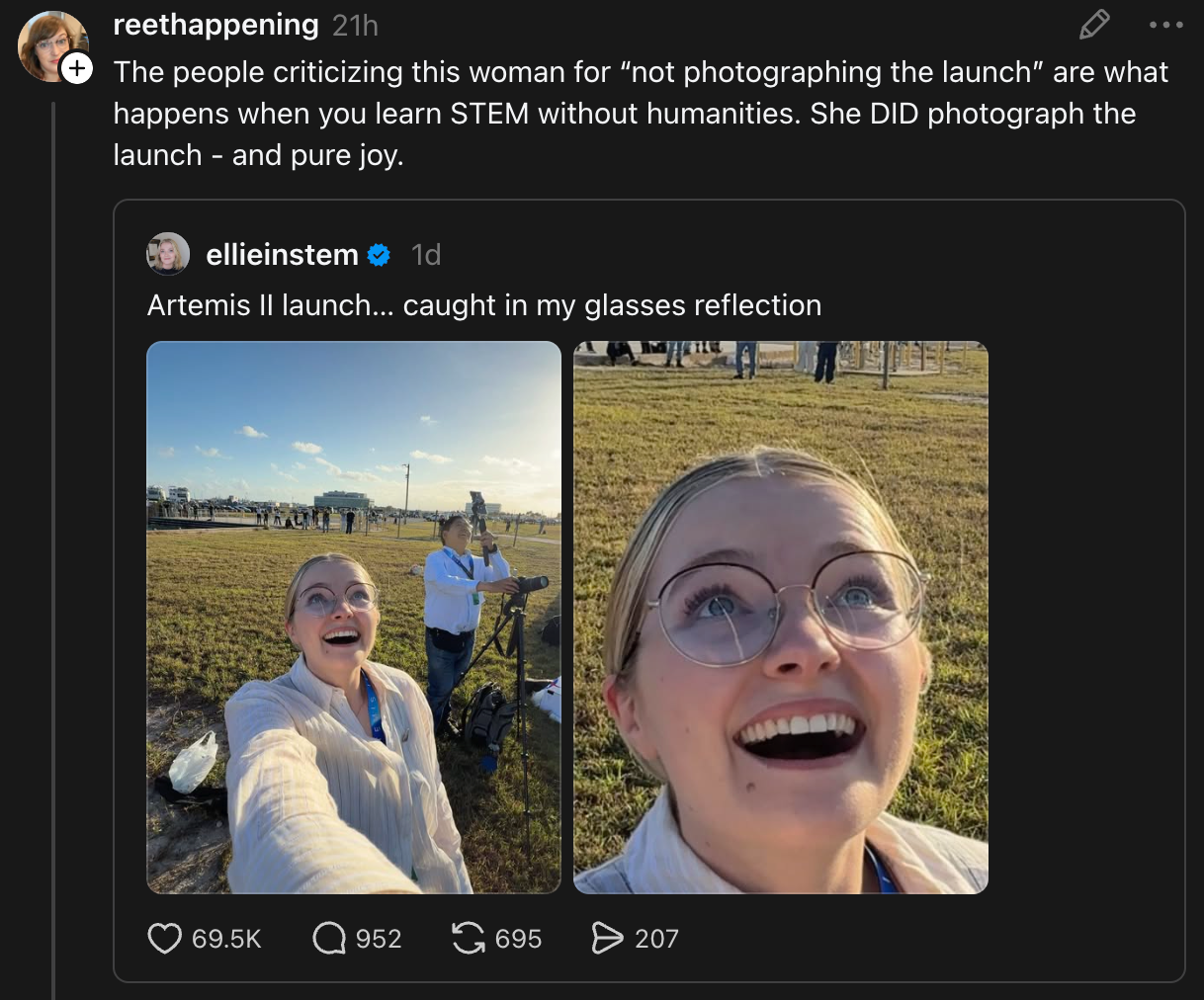Open the selfie photo with photographers behind
This screenshot has width=1204, height=1000.
point(354,616)
